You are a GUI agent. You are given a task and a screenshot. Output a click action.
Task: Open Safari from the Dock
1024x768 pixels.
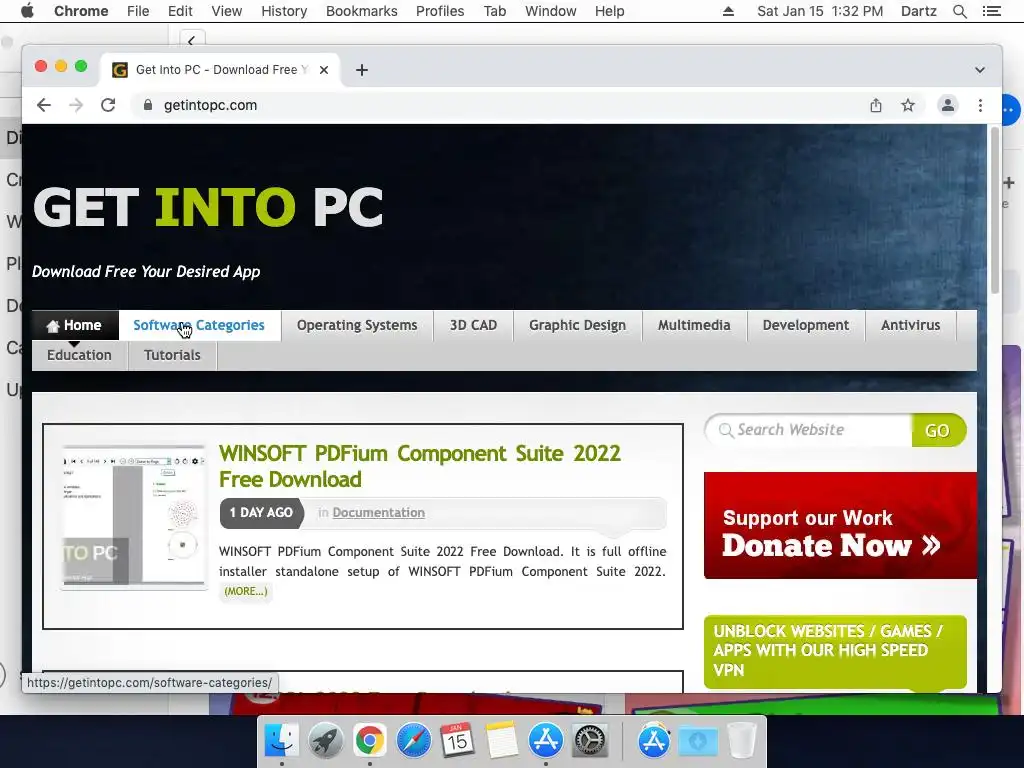pyautogui.click(x=413, y=740)
